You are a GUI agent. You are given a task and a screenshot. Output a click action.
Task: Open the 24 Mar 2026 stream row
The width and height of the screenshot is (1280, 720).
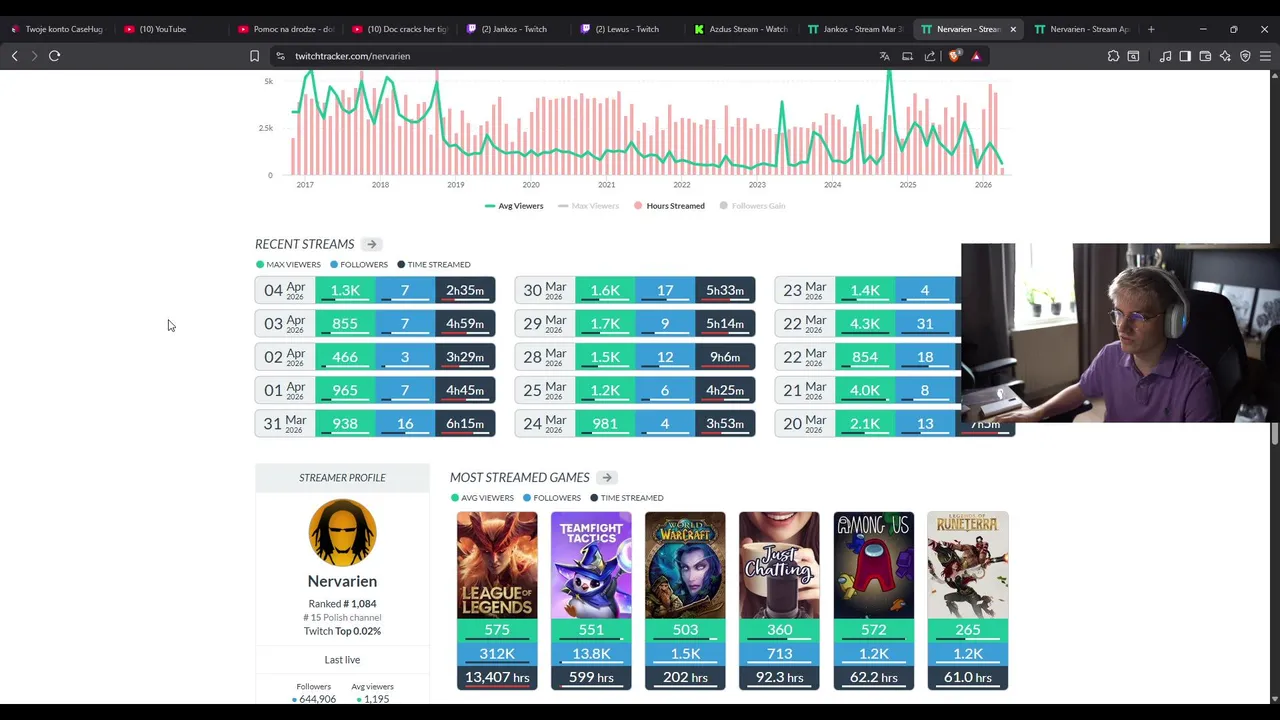pyautogui.click(x=635, y=424)
